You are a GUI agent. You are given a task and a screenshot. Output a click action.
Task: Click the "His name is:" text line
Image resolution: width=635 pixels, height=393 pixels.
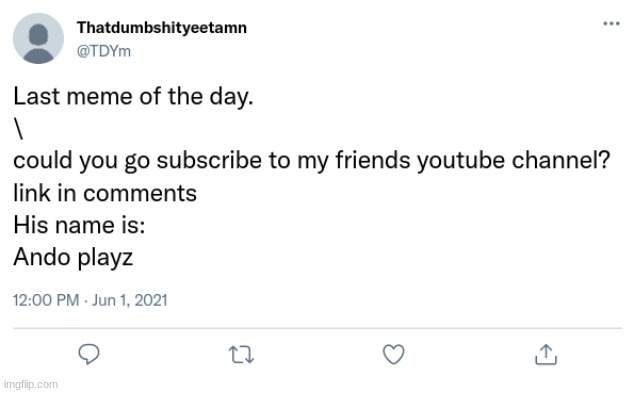[79, 225]
